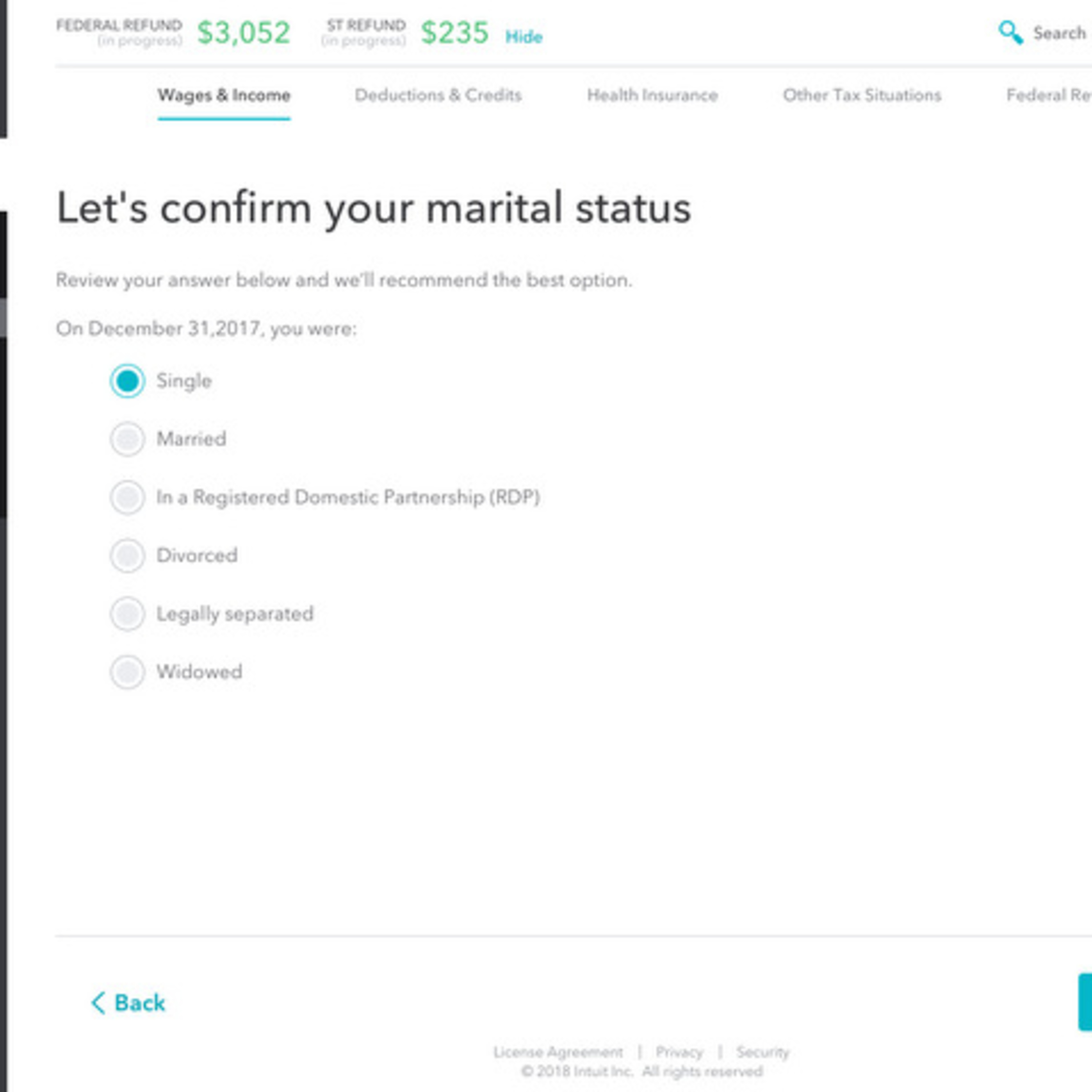Click the $3,052 federal refund amount
1092x1092 pixels.
click(244, 32)
